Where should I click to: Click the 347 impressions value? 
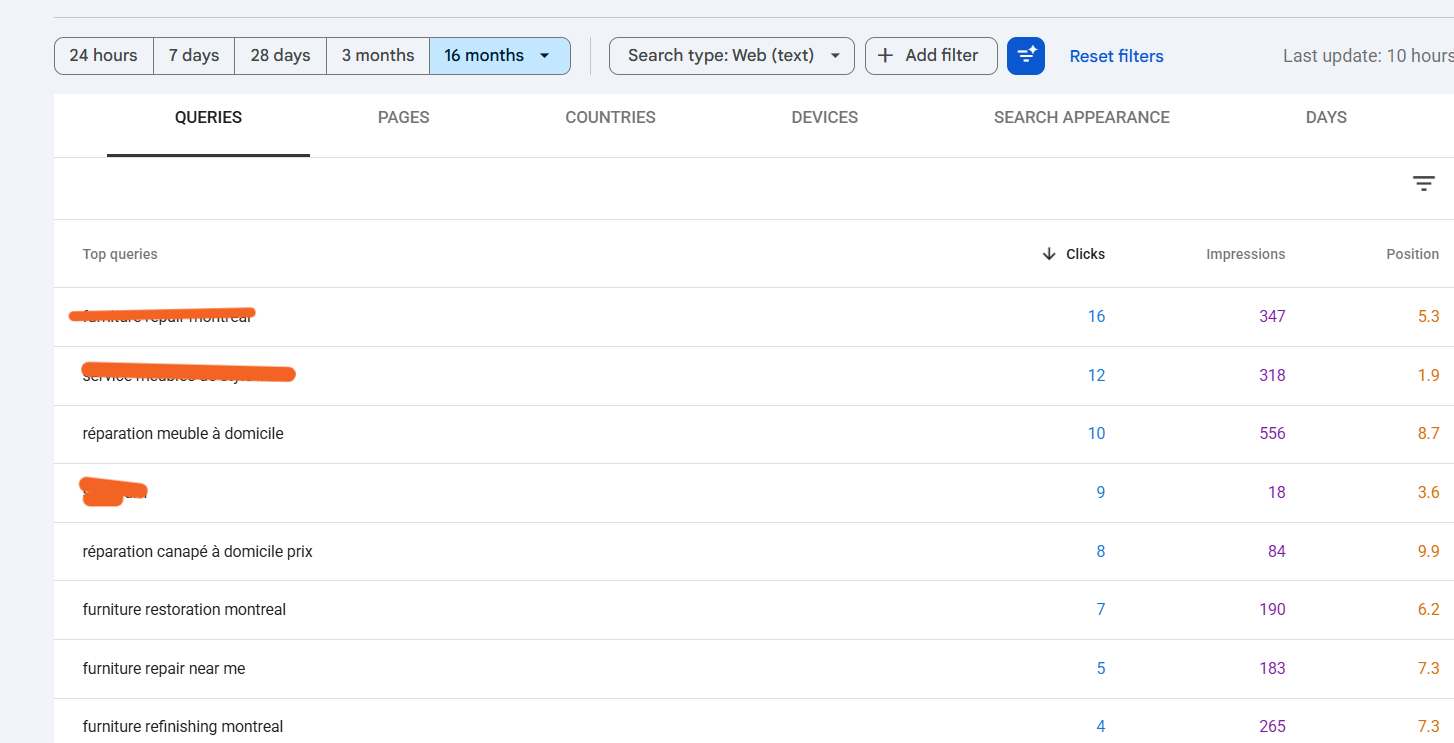[1273, 317]
